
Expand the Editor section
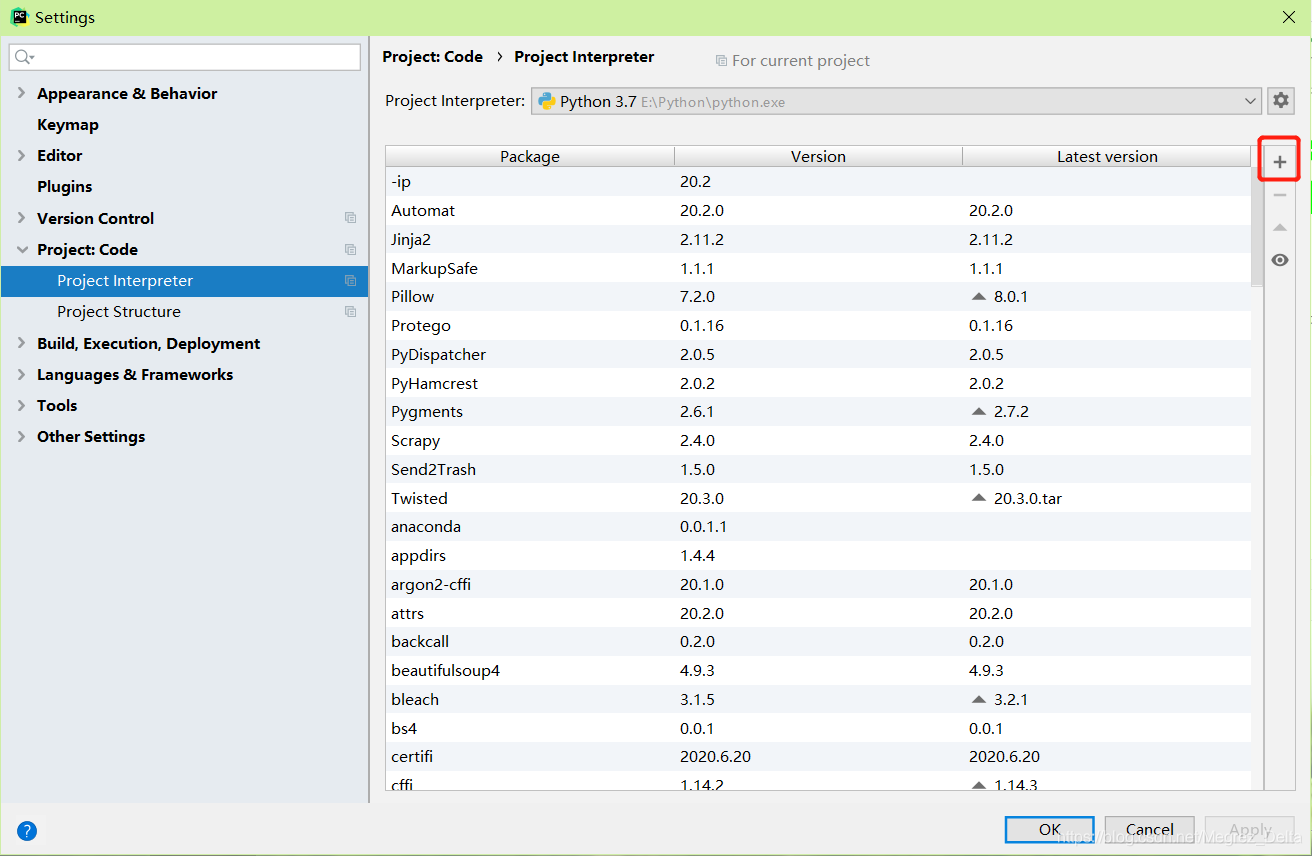click(21, 155)
